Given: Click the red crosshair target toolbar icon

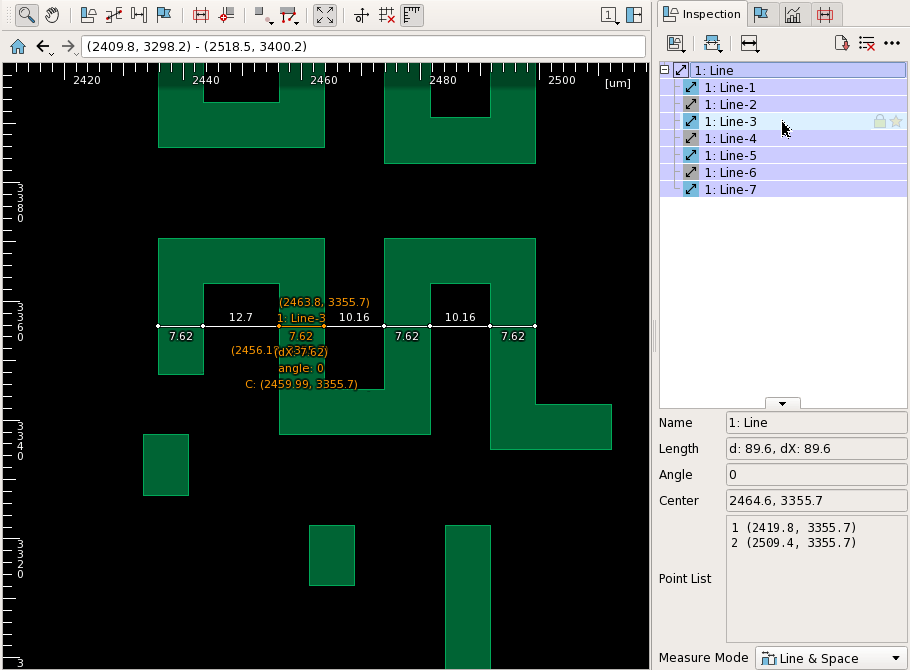Looking at the screenshot, I should 226,15.
